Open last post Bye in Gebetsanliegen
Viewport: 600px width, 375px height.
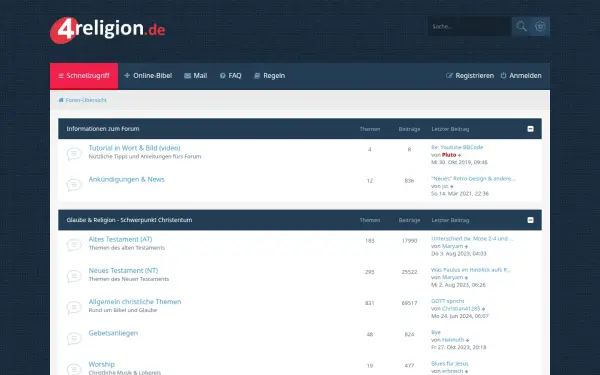[436, 332]
